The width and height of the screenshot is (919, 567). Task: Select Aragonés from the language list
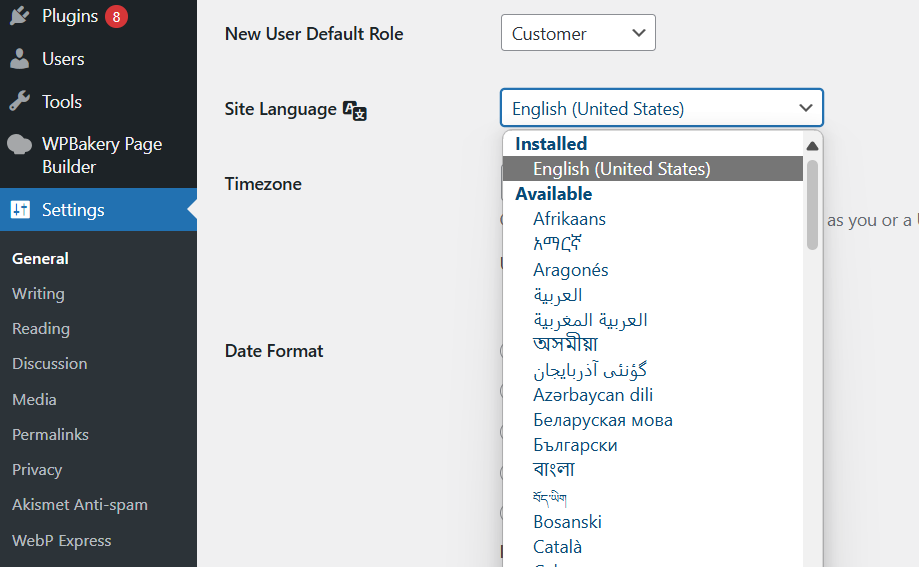(570, 270)
